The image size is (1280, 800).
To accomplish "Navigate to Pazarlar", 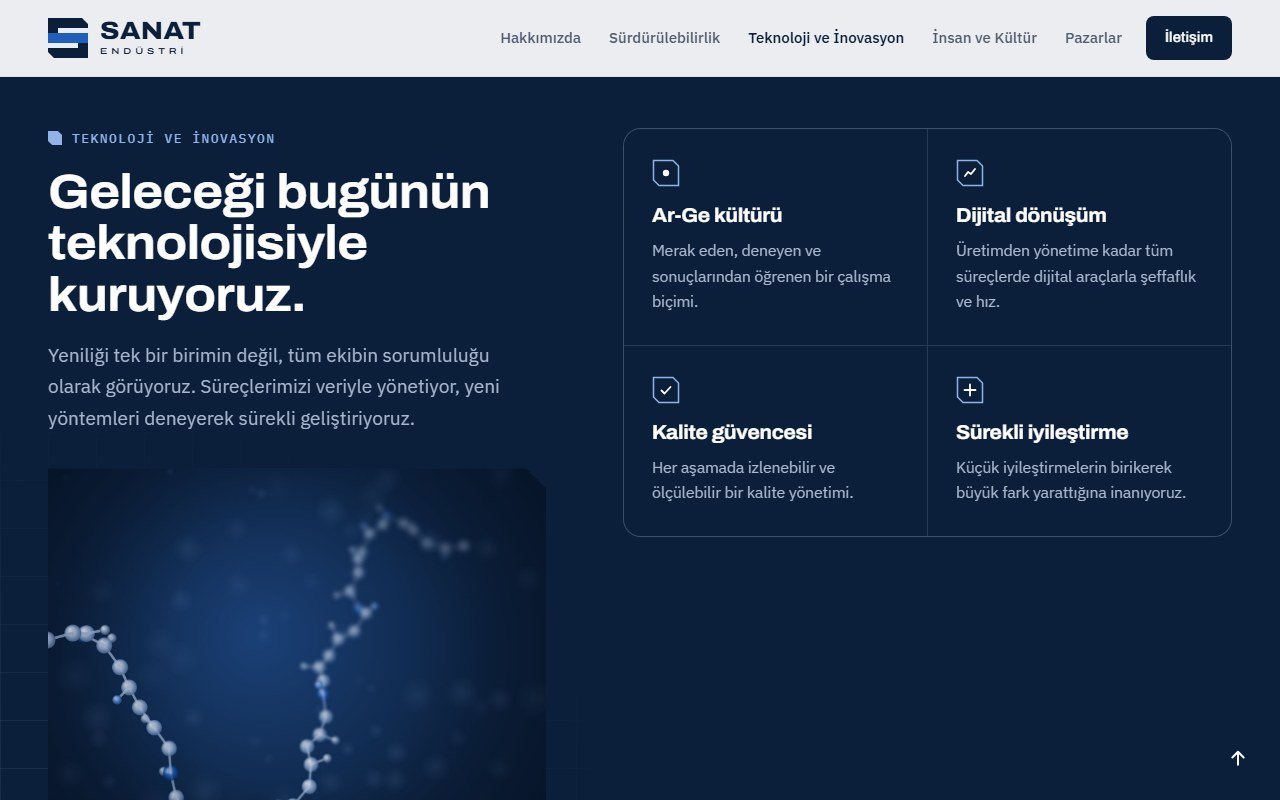I will pyautogui.click(x=1093, y=38).
